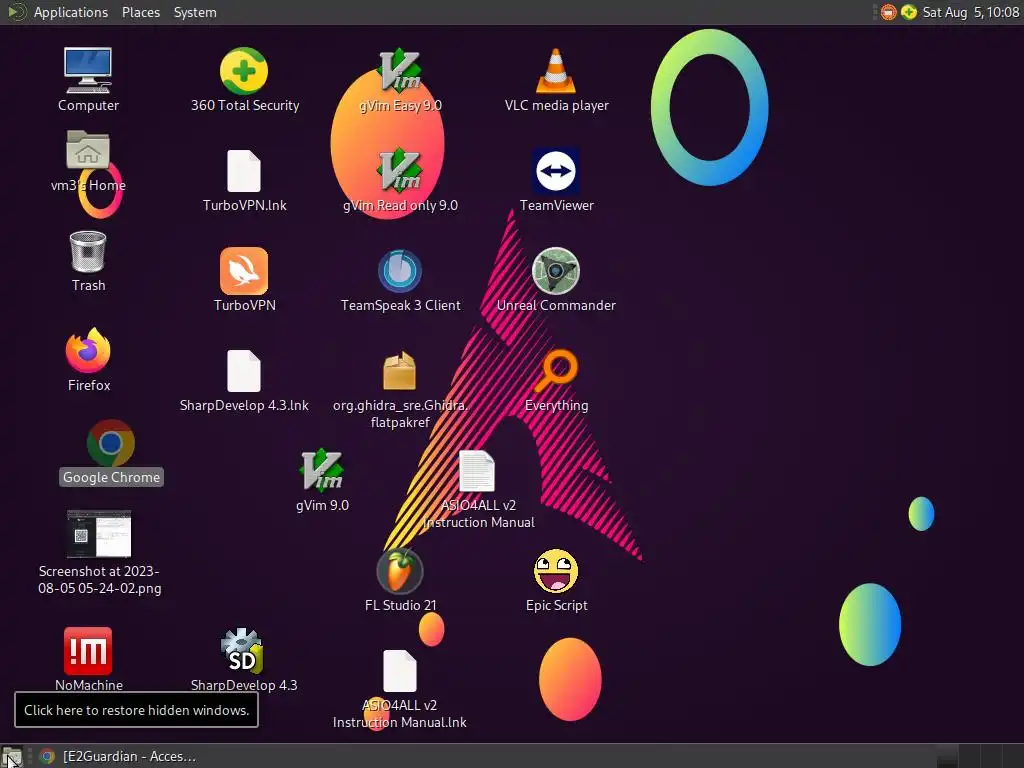Click the 'Unreal Commander' label text
Image resolution: width=1024 pixels, height=768 pixels.
pos(556,306)
